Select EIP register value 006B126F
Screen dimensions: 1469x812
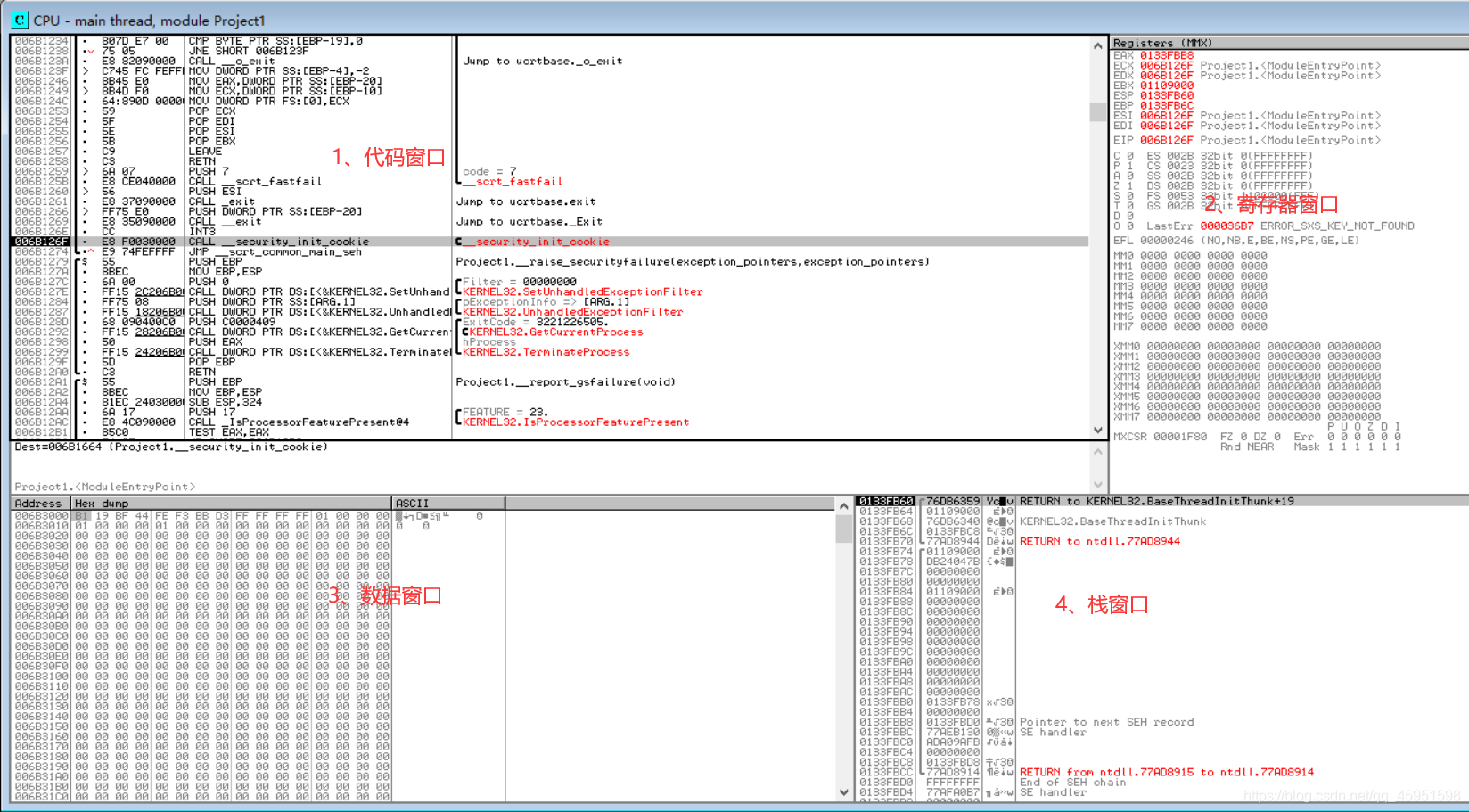point(1166,140)
